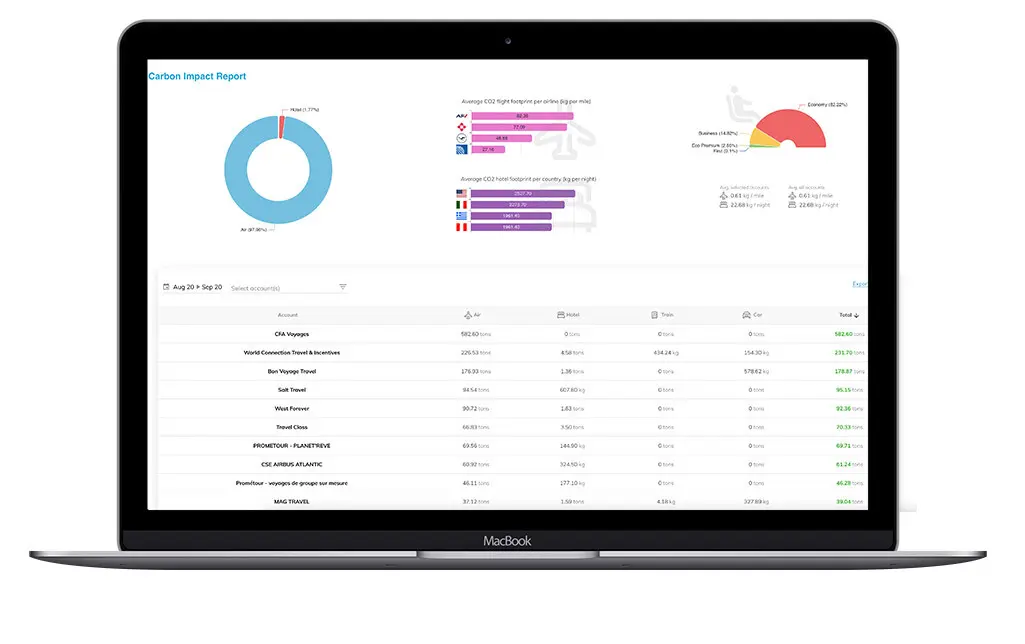Click the bed icon in the Hotel column header
The width and height of the screenshot is (1025, 644).
561,315
